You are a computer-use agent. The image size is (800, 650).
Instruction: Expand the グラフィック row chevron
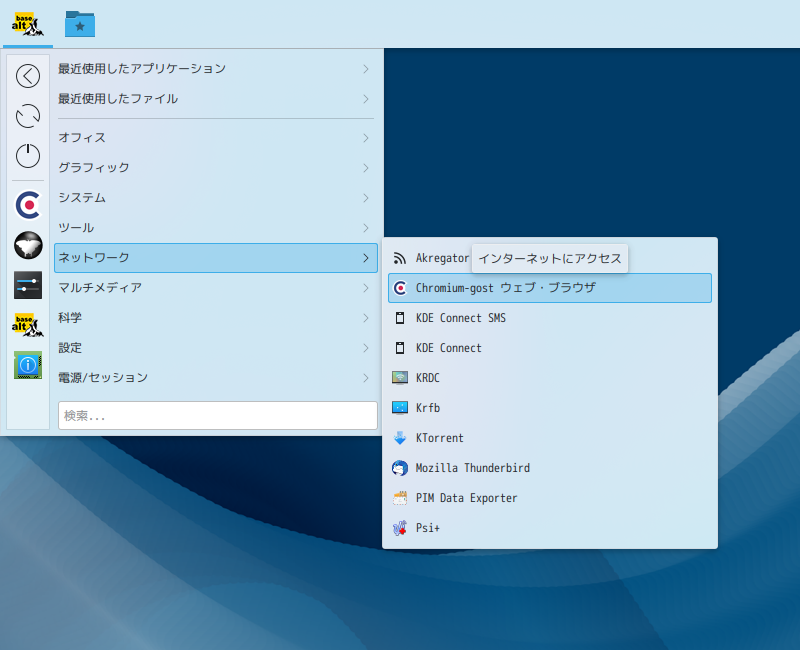coord(366,168)
